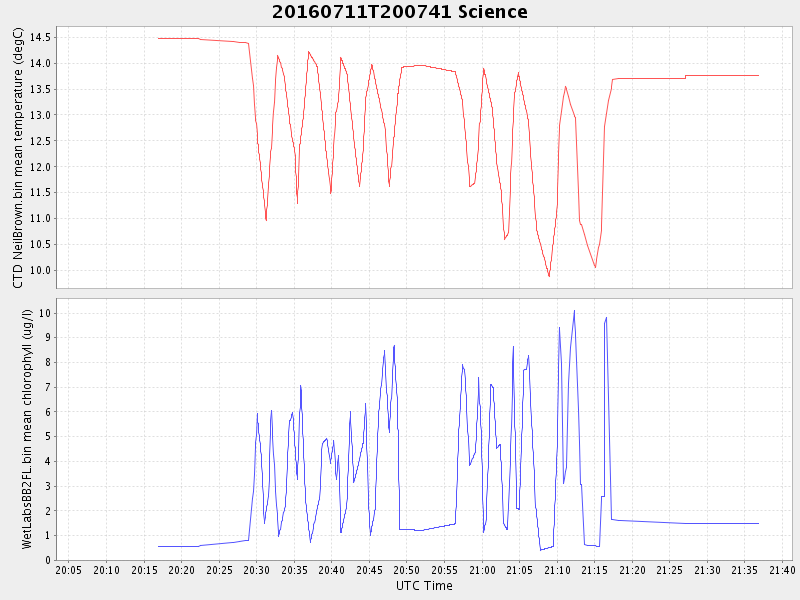Click the chart title '20160711T200741 Science'
800x600 pixels.
[400, 12]
